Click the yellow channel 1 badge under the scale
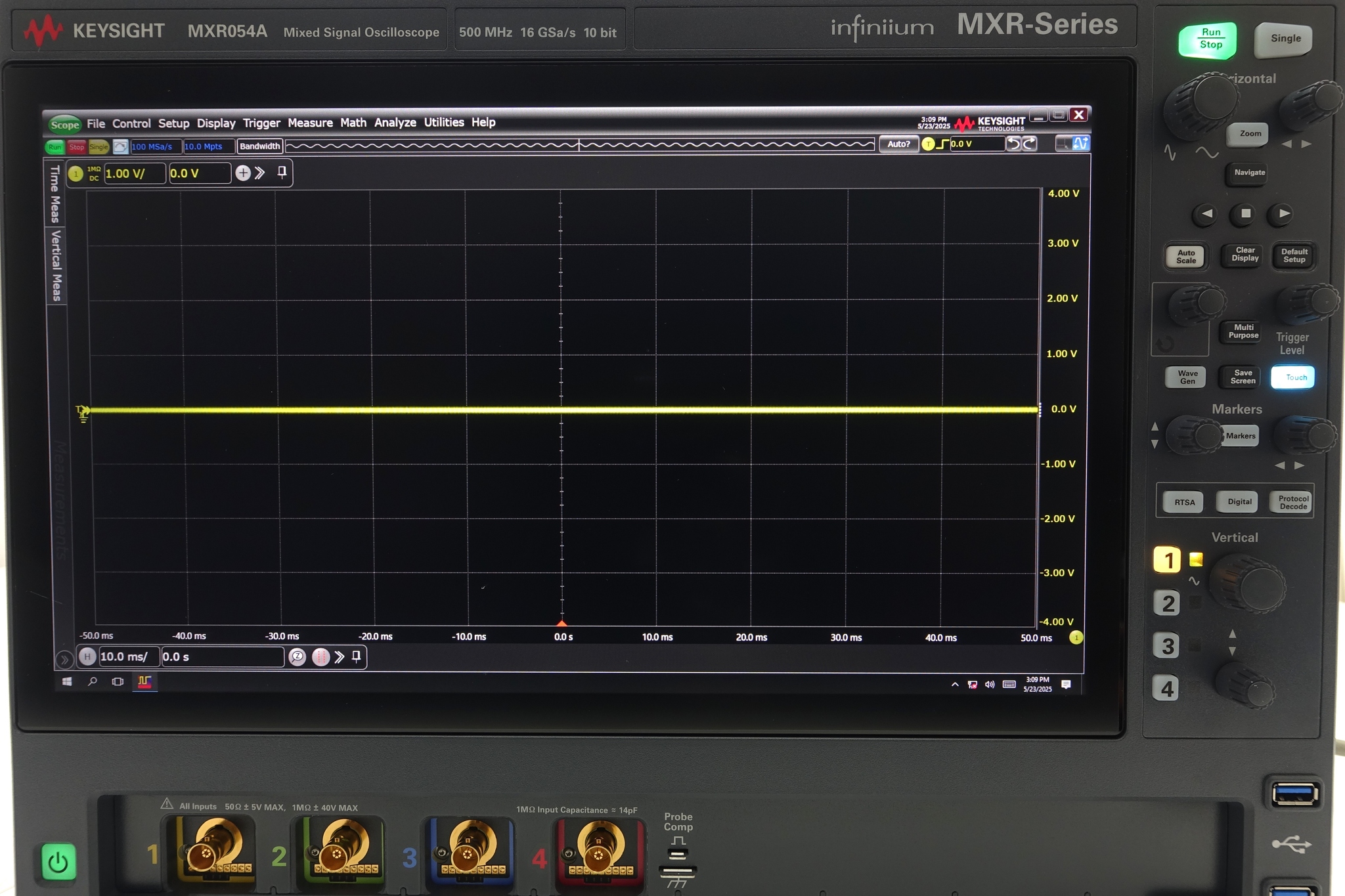Viewport: 1345px width, 896px height. coord(1076,637)
